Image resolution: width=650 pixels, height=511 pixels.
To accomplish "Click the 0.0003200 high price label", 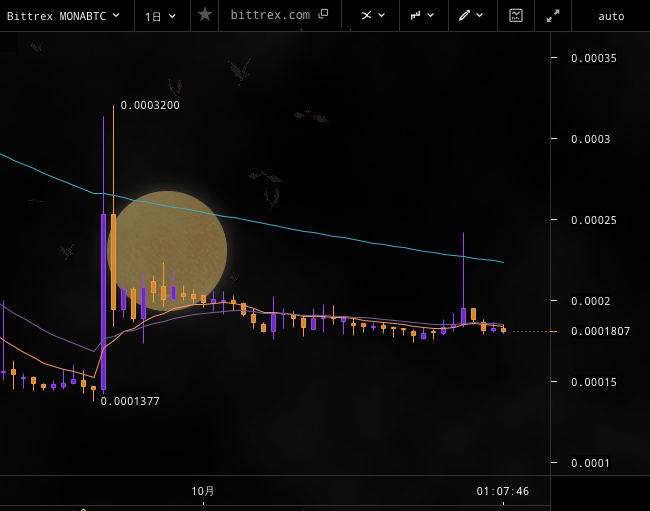I will pos(150,105).
